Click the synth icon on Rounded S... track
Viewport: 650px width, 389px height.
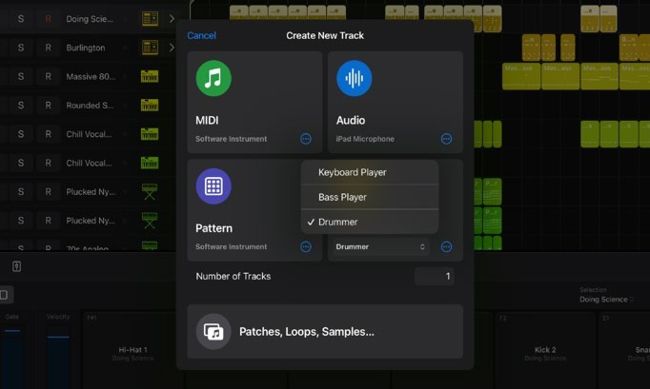[150, 105]
